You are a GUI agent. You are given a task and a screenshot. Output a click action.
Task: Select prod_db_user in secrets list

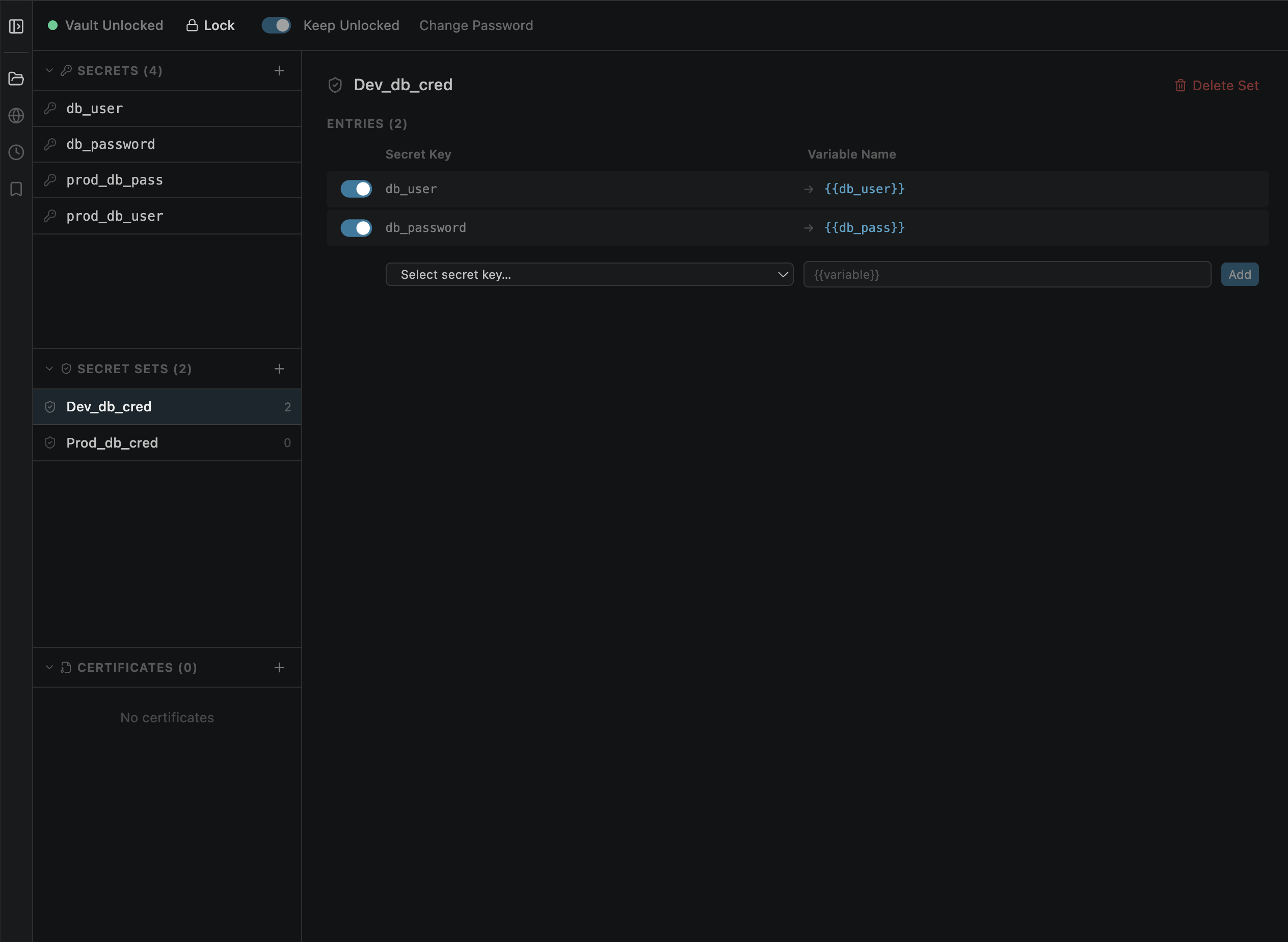(167, 216)
